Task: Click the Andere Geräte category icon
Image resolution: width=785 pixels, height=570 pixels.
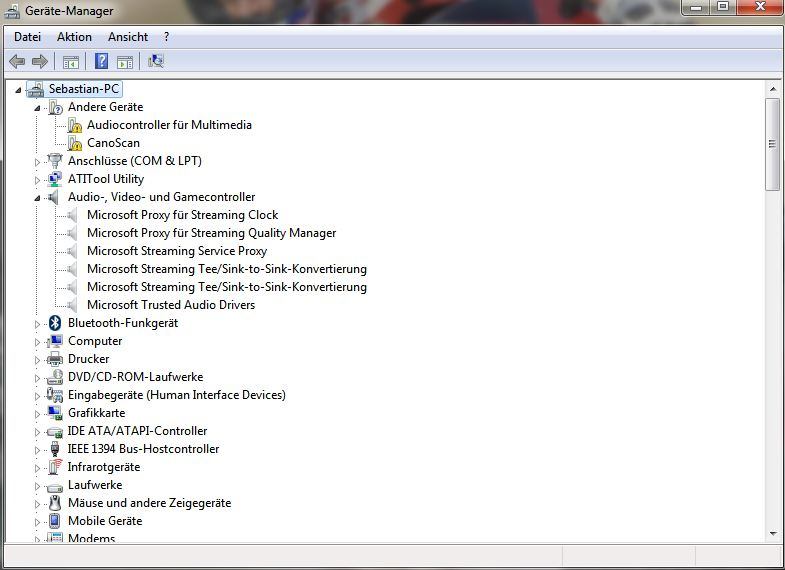Action: click(55, 107)
